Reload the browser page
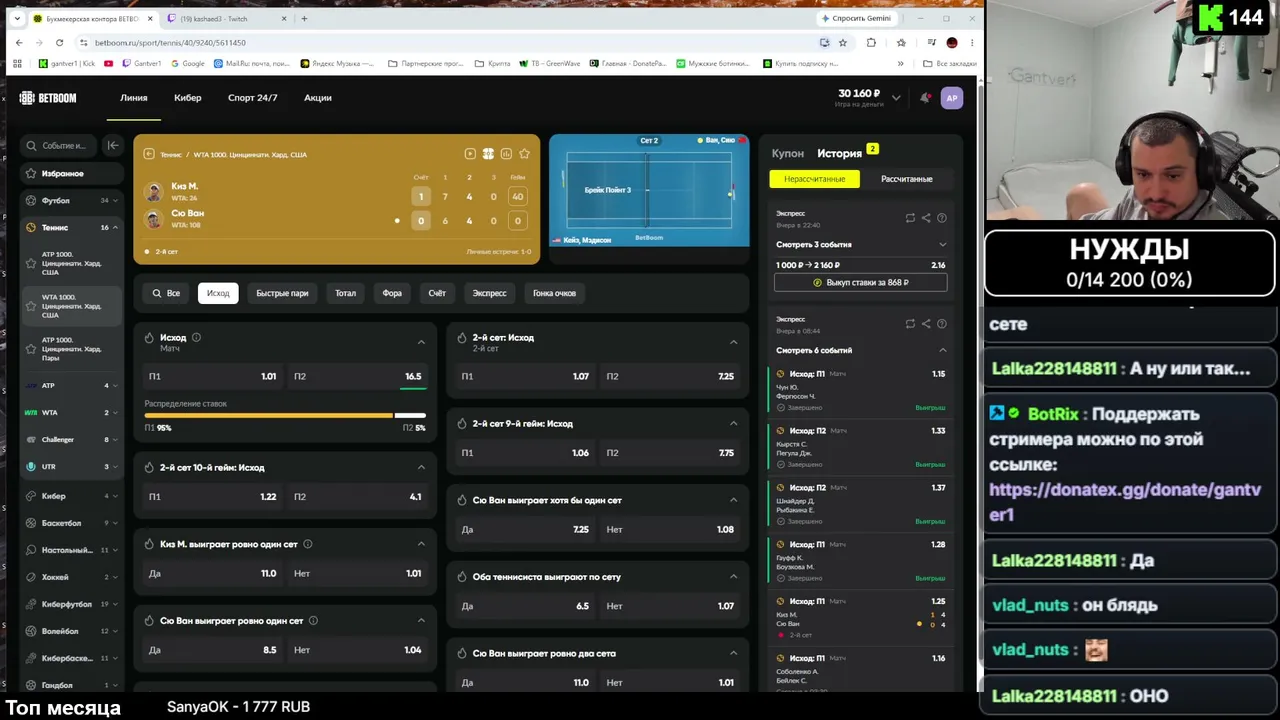Viewport: 1280px width, 720px height. [x=60, y=43]
